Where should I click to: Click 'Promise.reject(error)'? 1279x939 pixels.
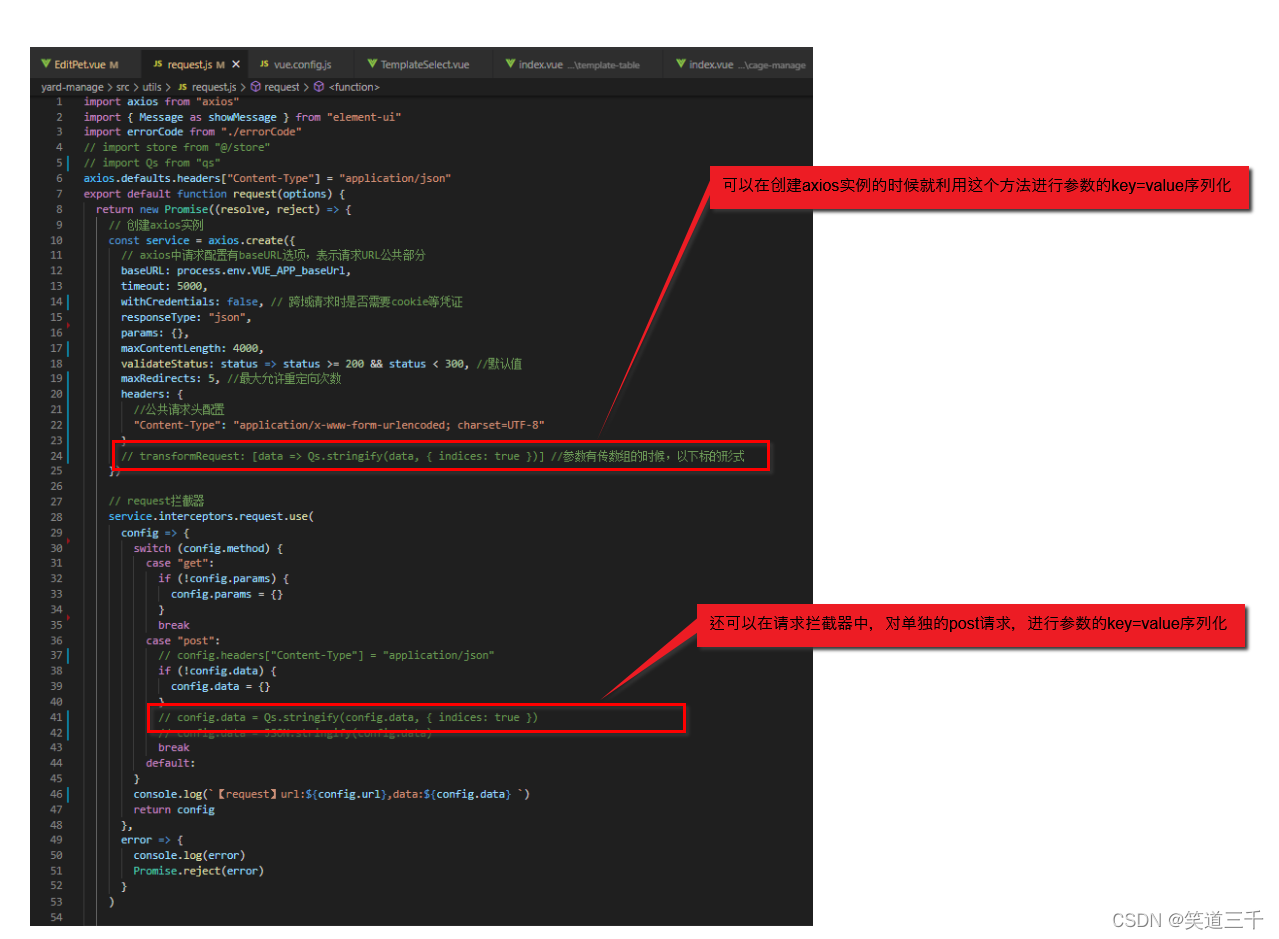[x=199, y=870]
